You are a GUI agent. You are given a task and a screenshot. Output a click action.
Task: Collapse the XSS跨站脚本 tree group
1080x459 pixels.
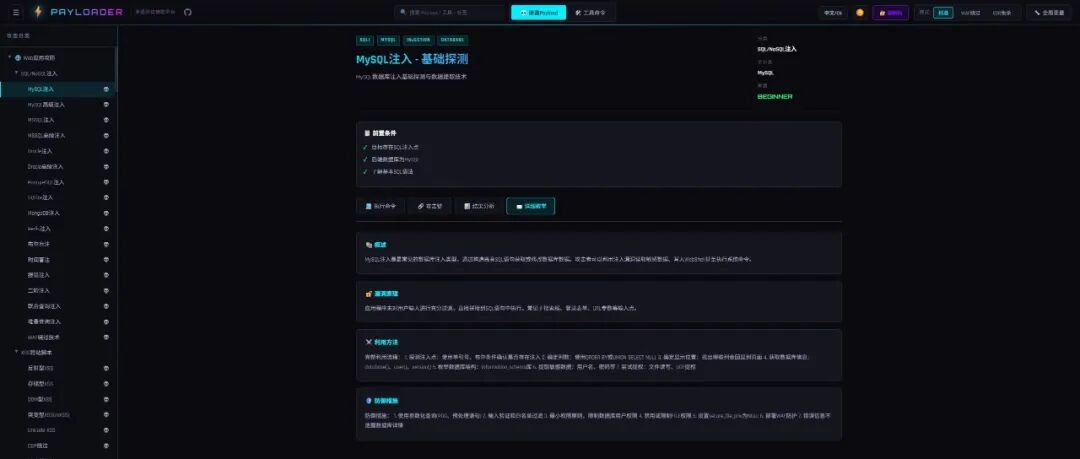[x=17, y=352]
